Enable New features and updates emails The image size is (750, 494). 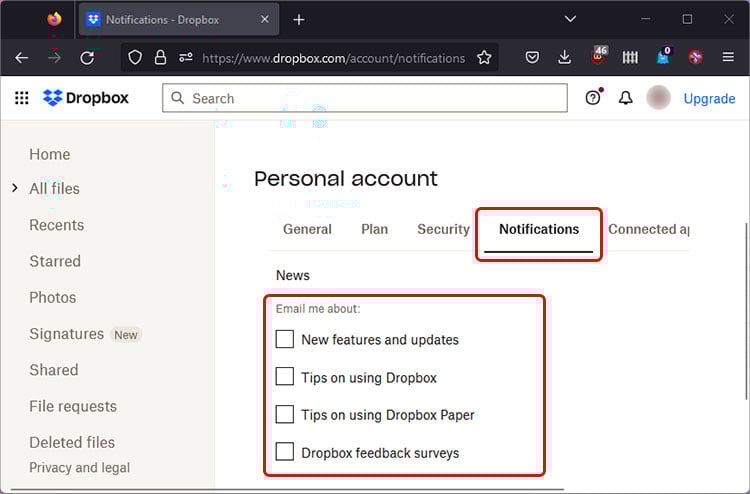(285, 339)
